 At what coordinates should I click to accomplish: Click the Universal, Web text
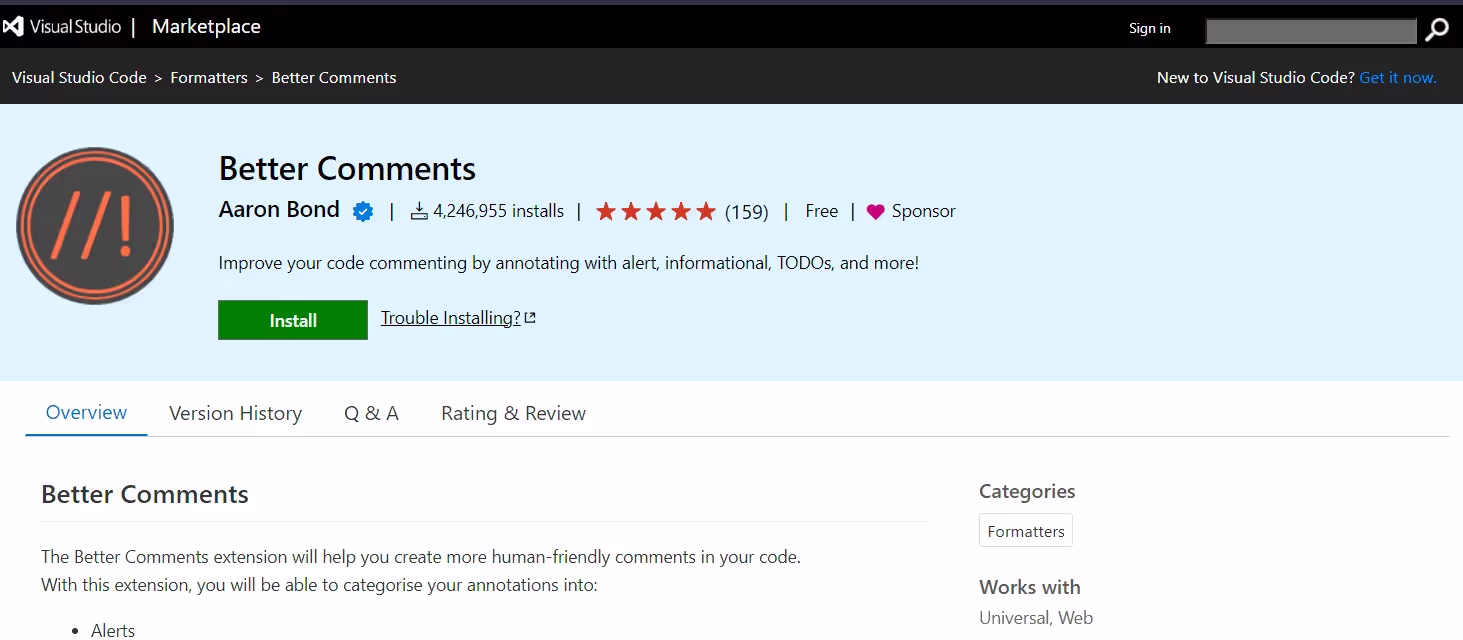[1036, 618]
